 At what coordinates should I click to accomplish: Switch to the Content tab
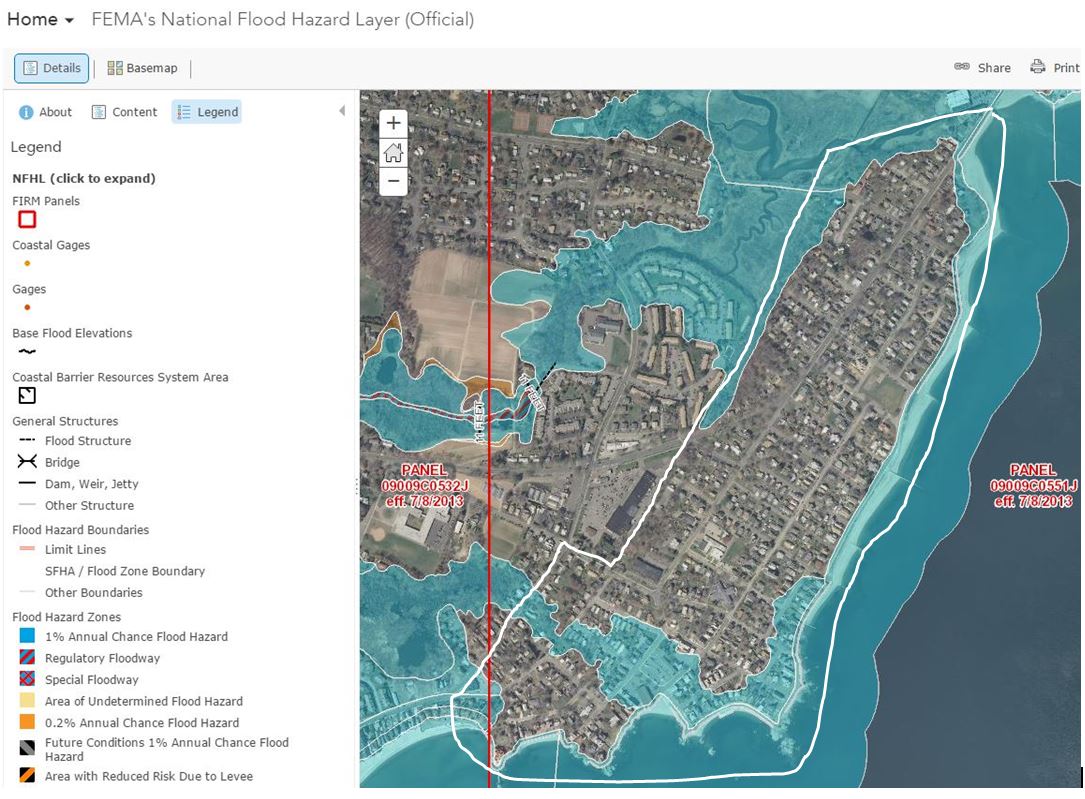click(x=125, y=112)
